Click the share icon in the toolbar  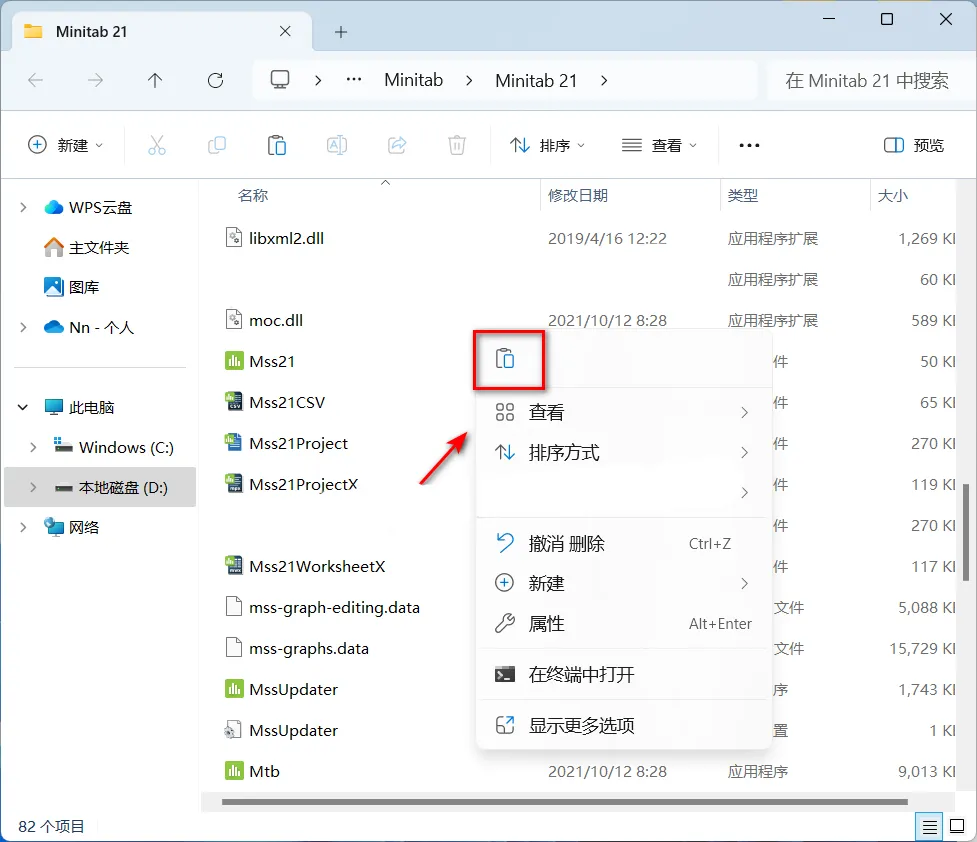(x=397, y=145)
